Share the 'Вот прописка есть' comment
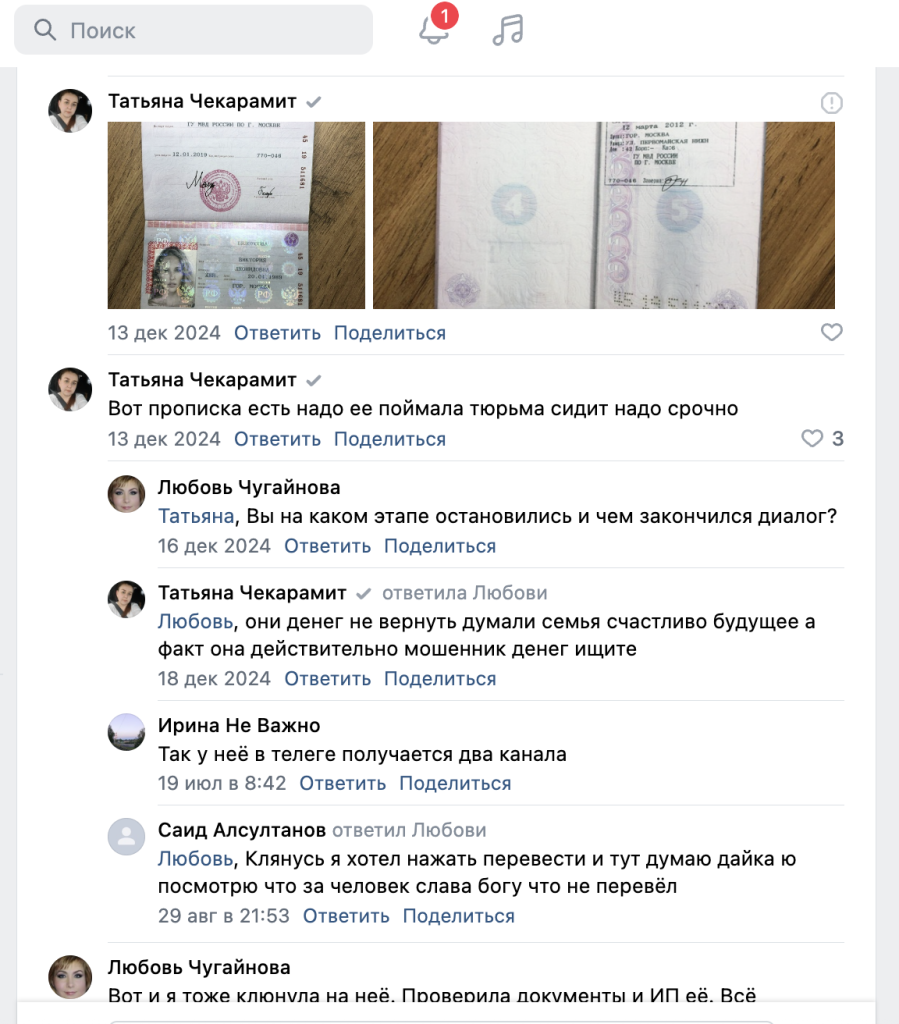 click(390, 439)
